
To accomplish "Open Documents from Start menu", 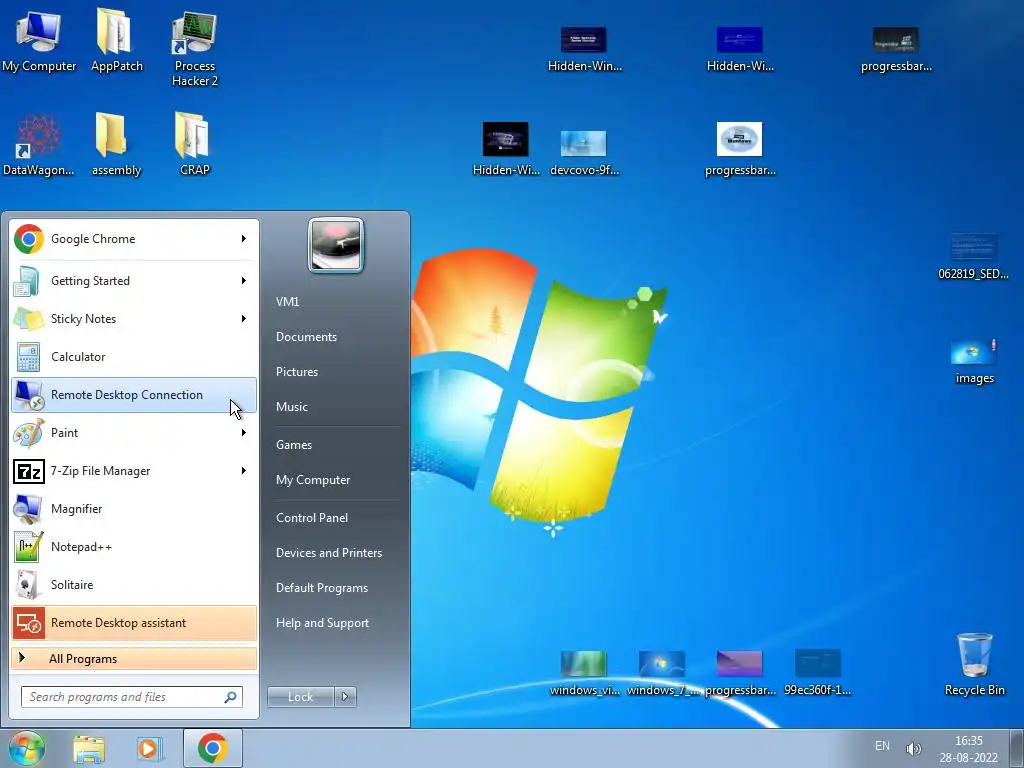I will click(x=306, y=337).
